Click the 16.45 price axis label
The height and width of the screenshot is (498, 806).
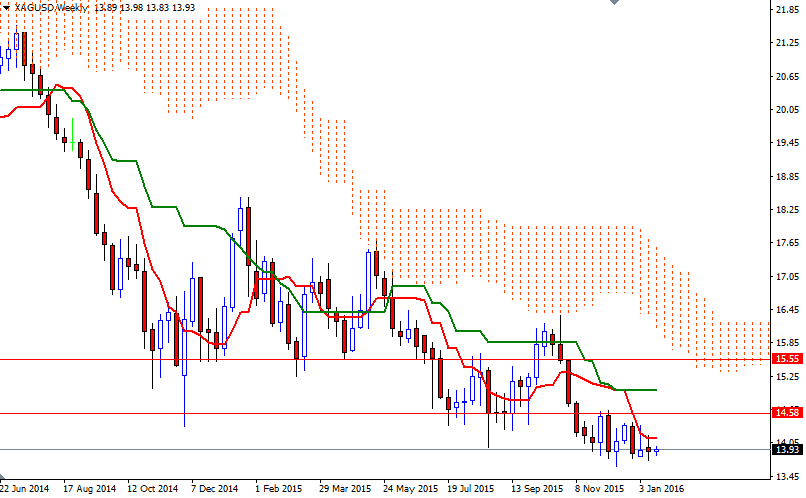click(787, 309)
